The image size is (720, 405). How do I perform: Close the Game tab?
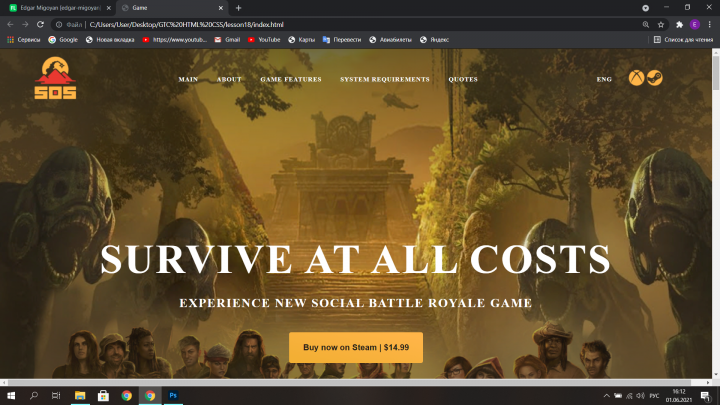(x=220, y=8)
